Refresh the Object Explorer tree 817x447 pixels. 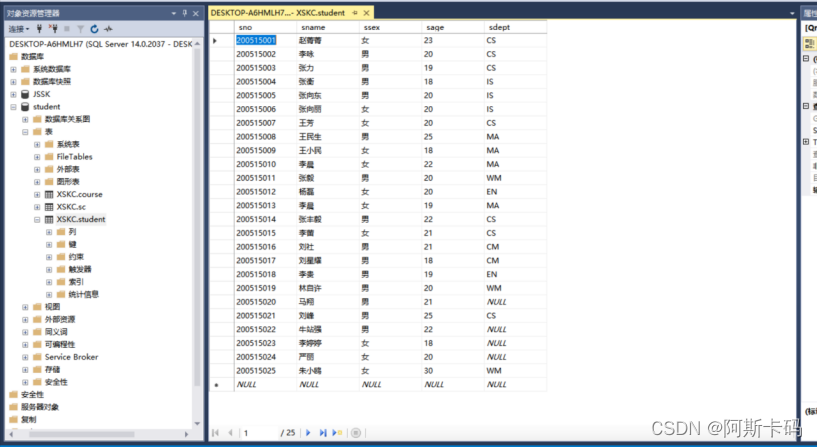pyautogui.click(x=94, y=29)
